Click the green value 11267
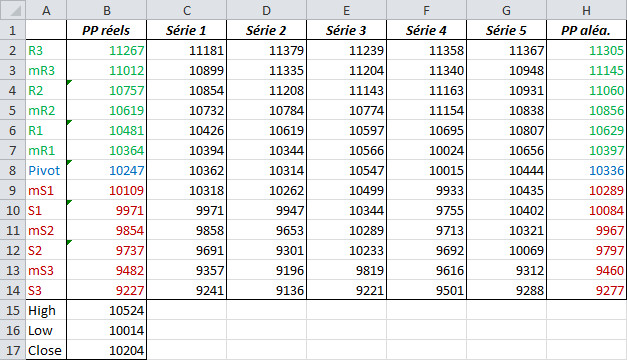The height and width of the screenshot is (360, 627). [x=106, y=50]
